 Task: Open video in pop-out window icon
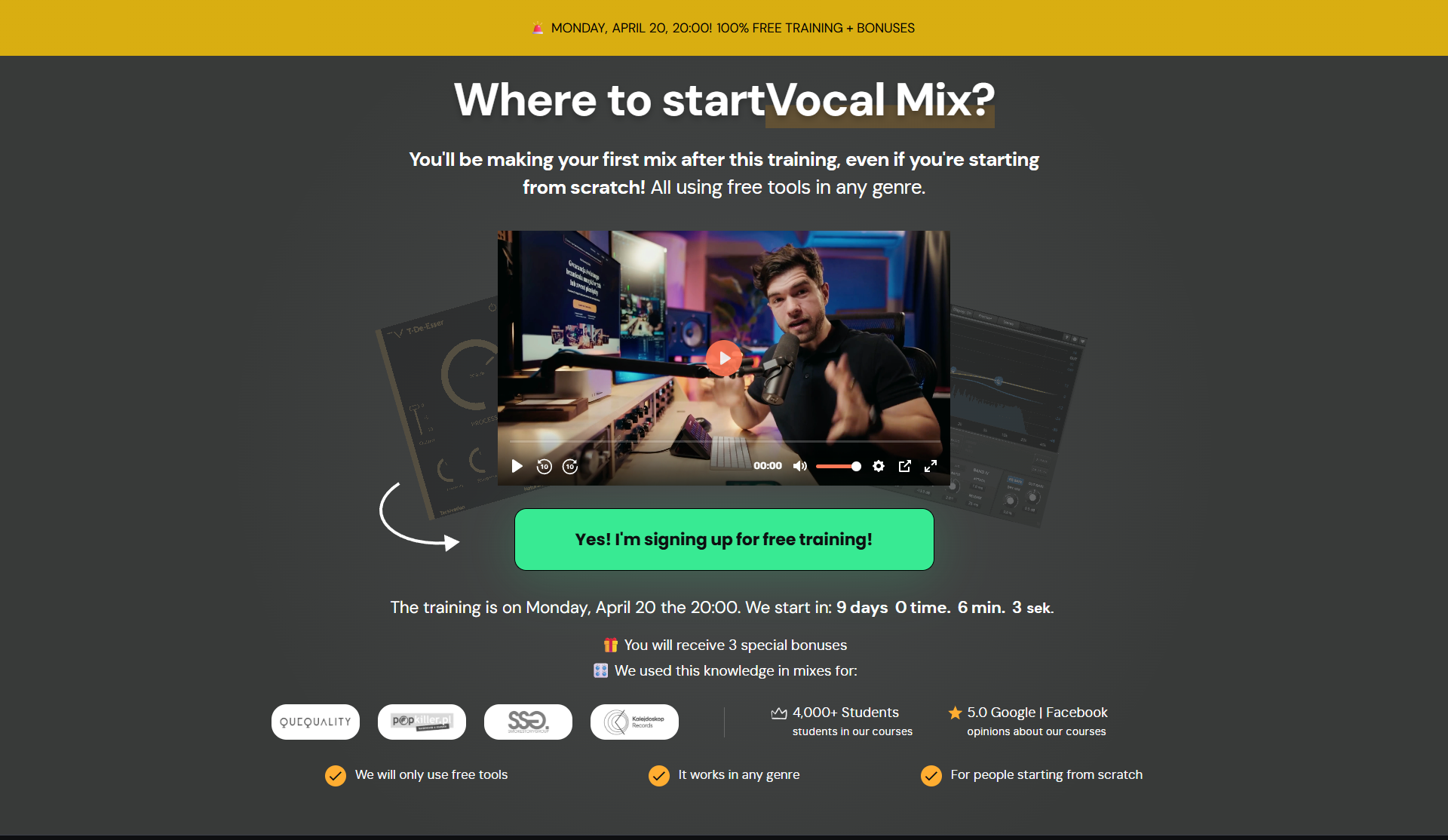905,466
